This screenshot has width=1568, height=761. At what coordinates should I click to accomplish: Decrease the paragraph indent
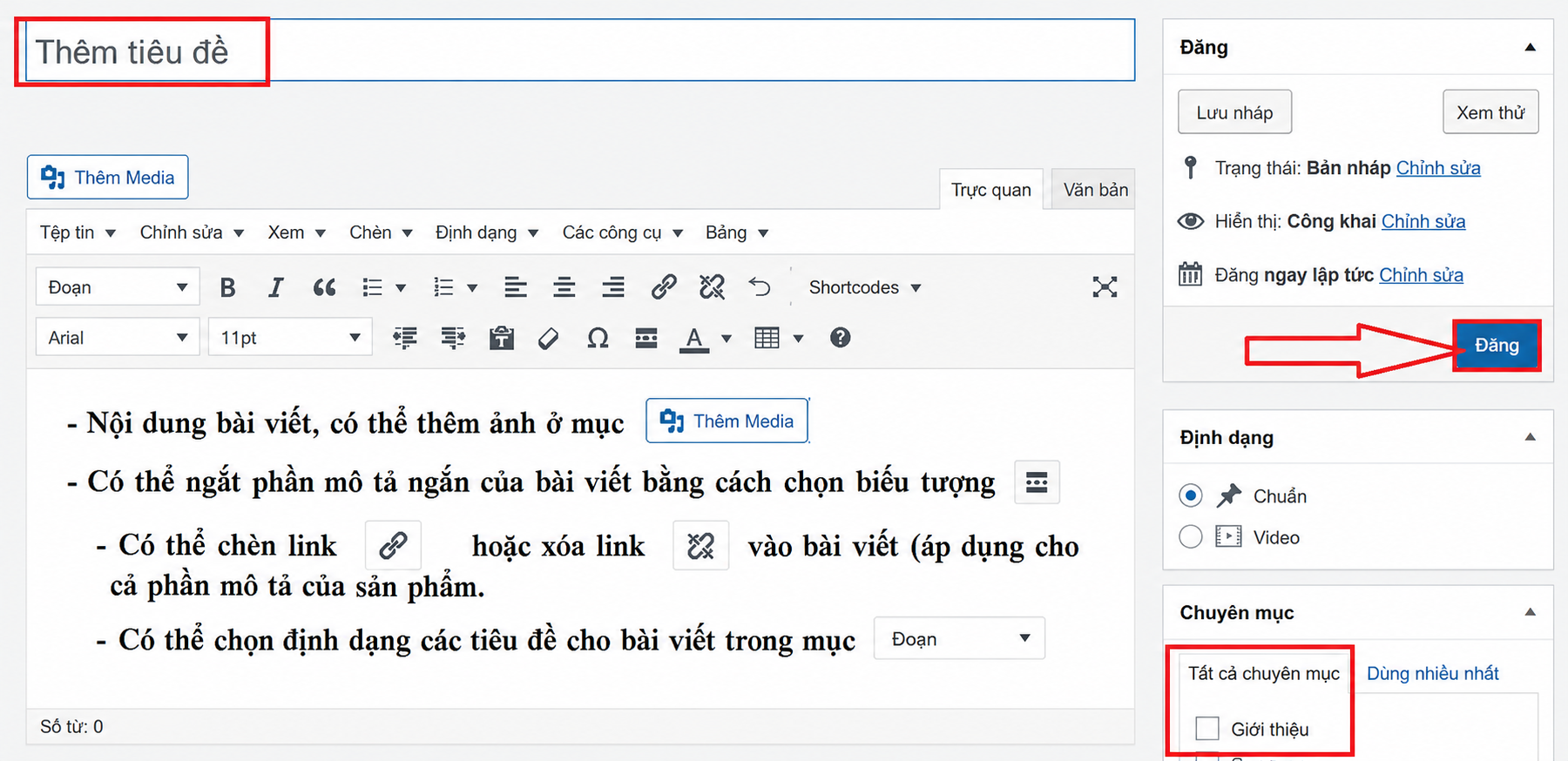(405, 338)
